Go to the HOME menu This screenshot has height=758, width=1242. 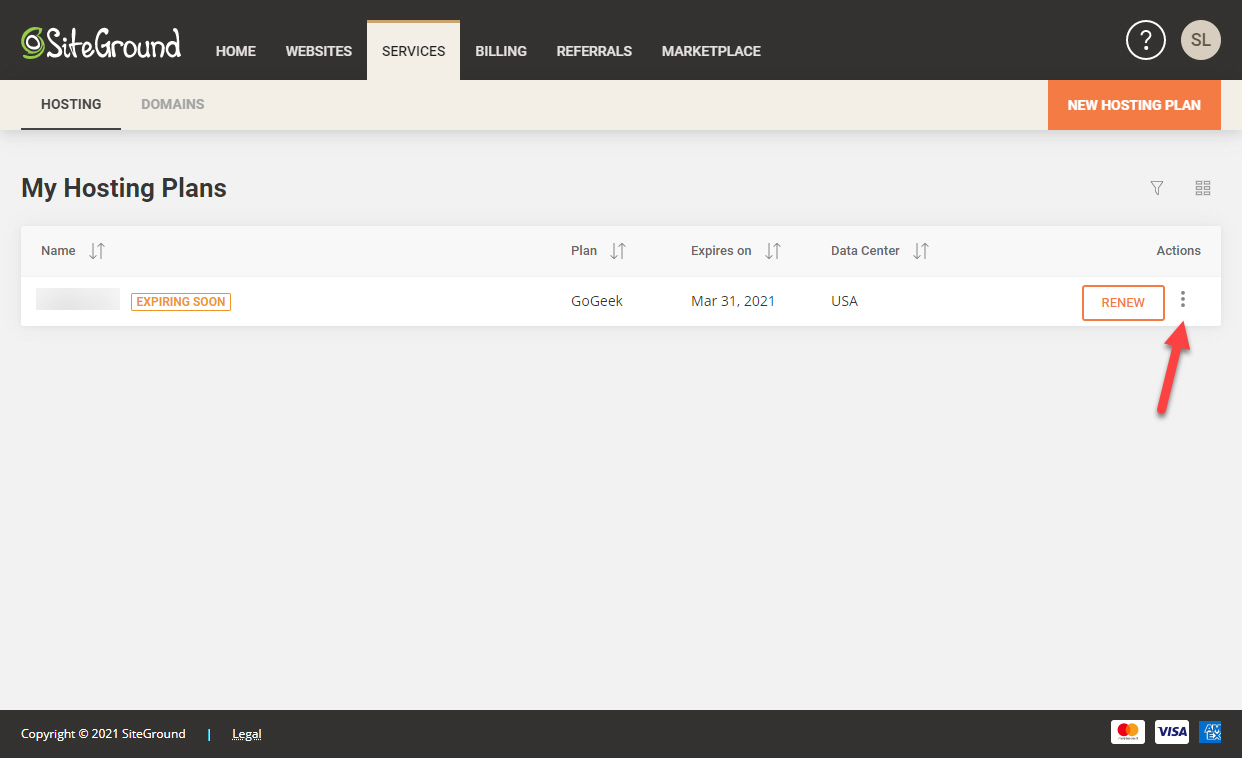pos(236,51)
